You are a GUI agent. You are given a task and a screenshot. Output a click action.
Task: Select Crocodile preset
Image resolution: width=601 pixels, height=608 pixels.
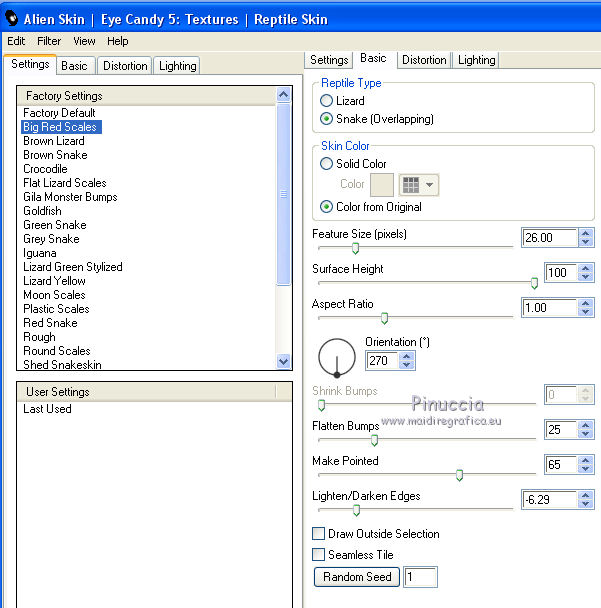click(x=45, y=169)
